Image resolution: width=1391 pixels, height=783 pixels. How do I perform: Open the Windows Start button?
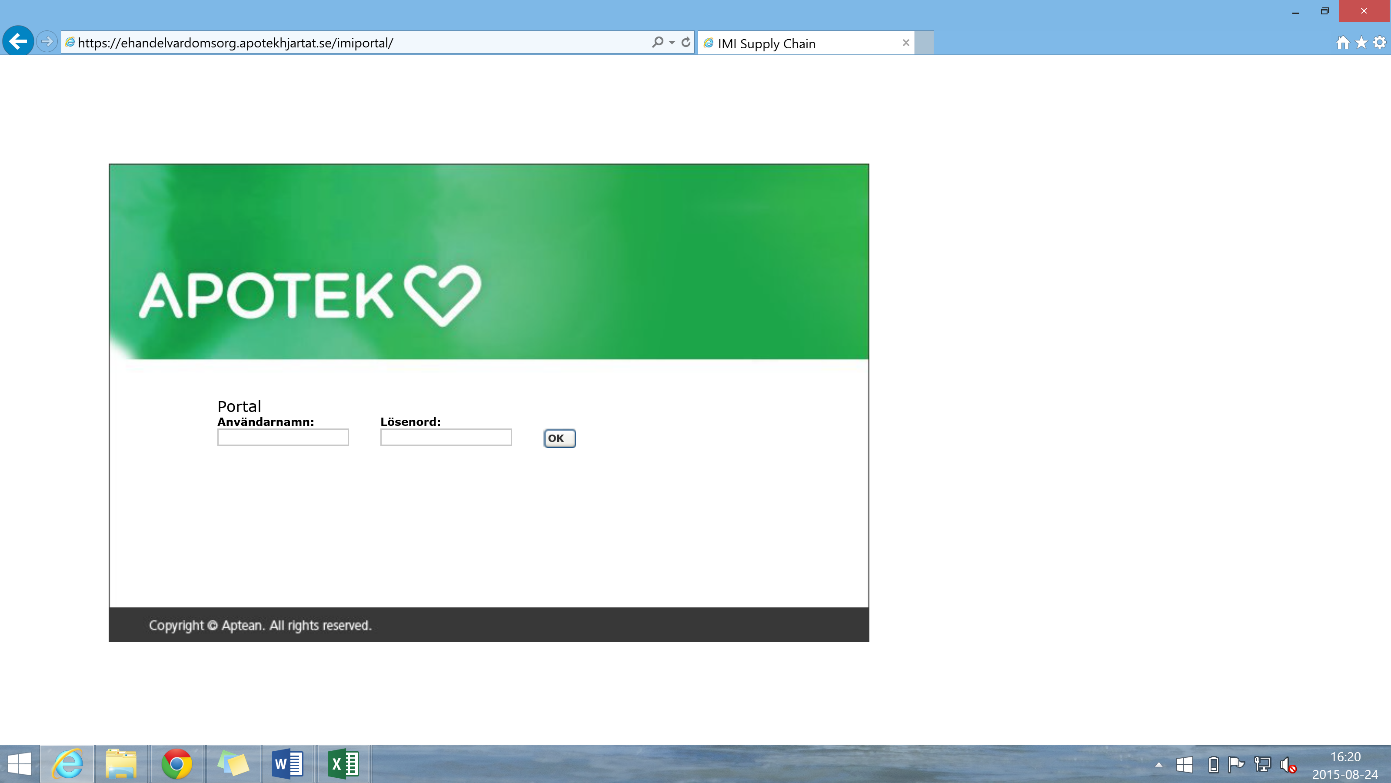tap(19, 765)
